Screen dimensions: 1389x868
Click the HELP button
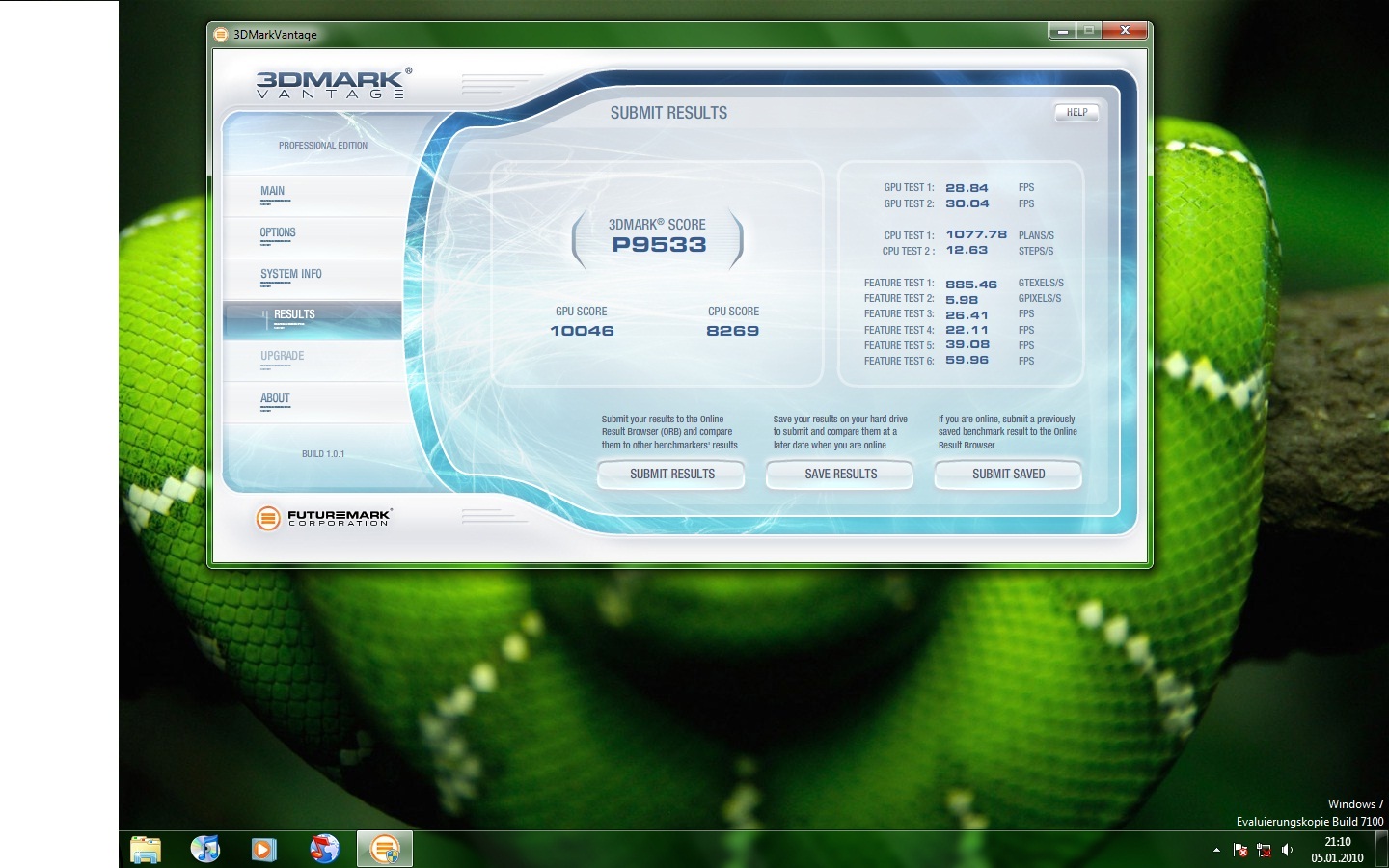point(1076,113)
